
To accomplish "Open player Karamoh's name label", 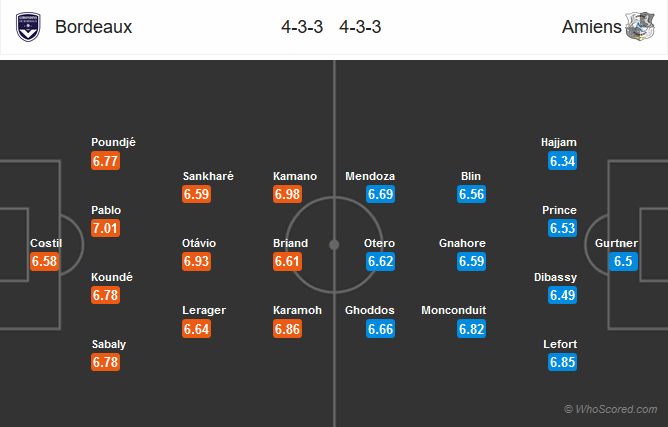I will (297, 310).
